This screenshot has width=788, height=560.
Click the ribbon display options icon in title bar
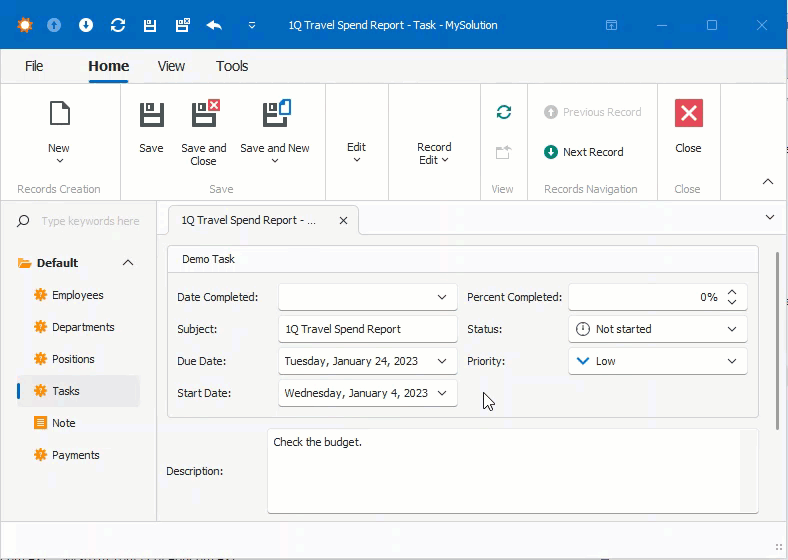611,25
